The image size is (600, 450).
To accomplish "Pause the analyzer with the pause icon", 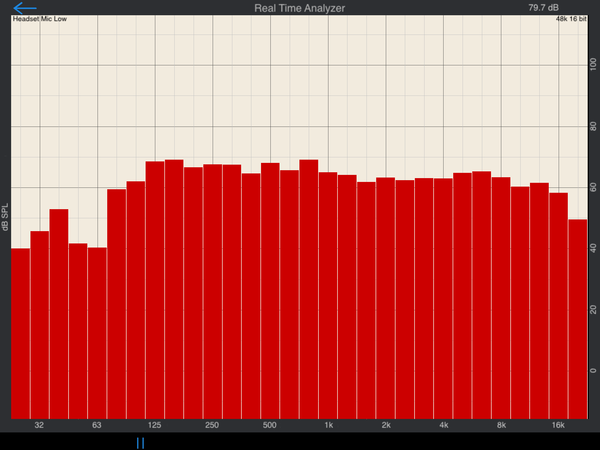I will [140, 443].
